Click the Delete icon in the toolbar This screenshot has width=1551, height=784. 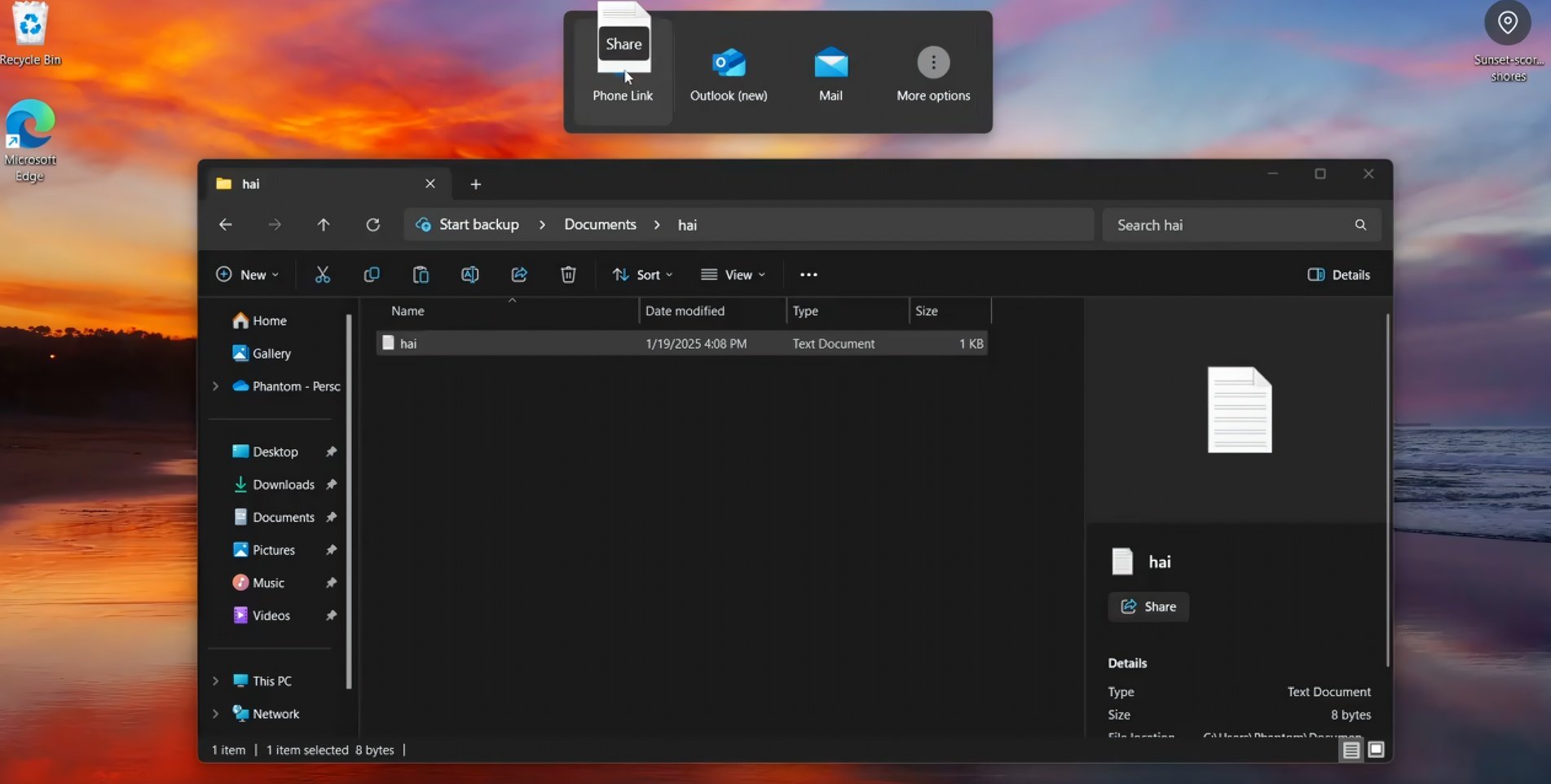[568, 275]
